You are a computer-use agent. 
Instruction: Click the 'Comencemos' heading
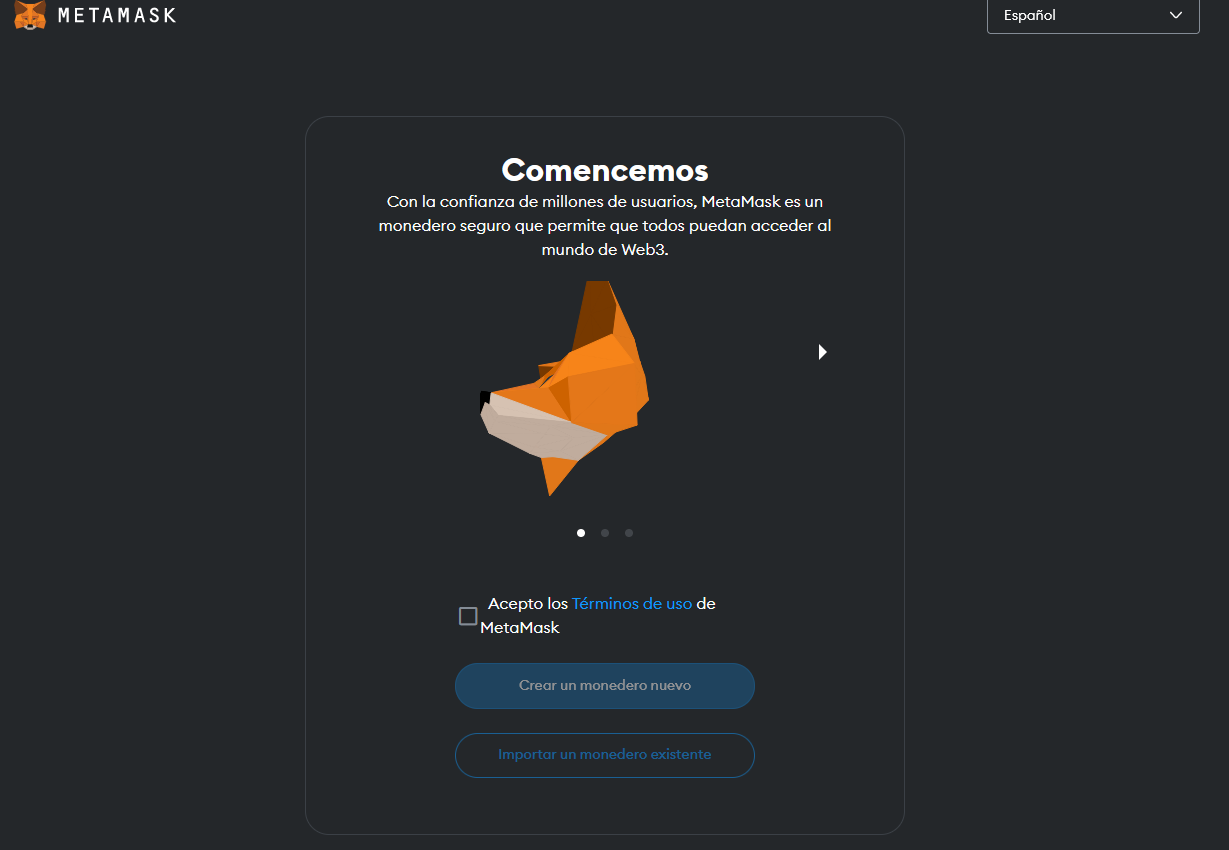[x=605, y=170]
